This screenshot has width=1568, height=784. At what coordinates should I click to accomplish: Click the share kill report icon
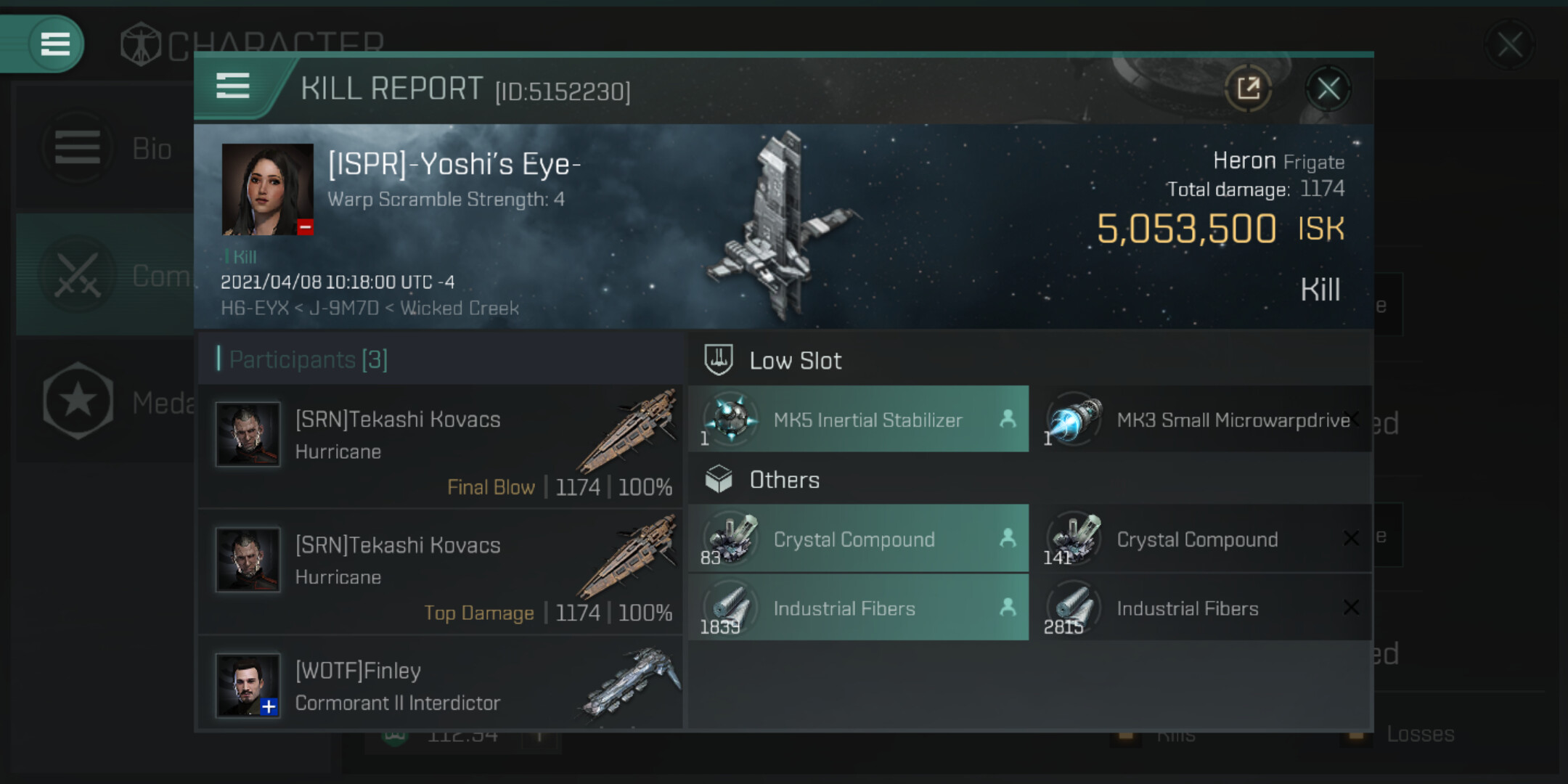coord(1248,89)
